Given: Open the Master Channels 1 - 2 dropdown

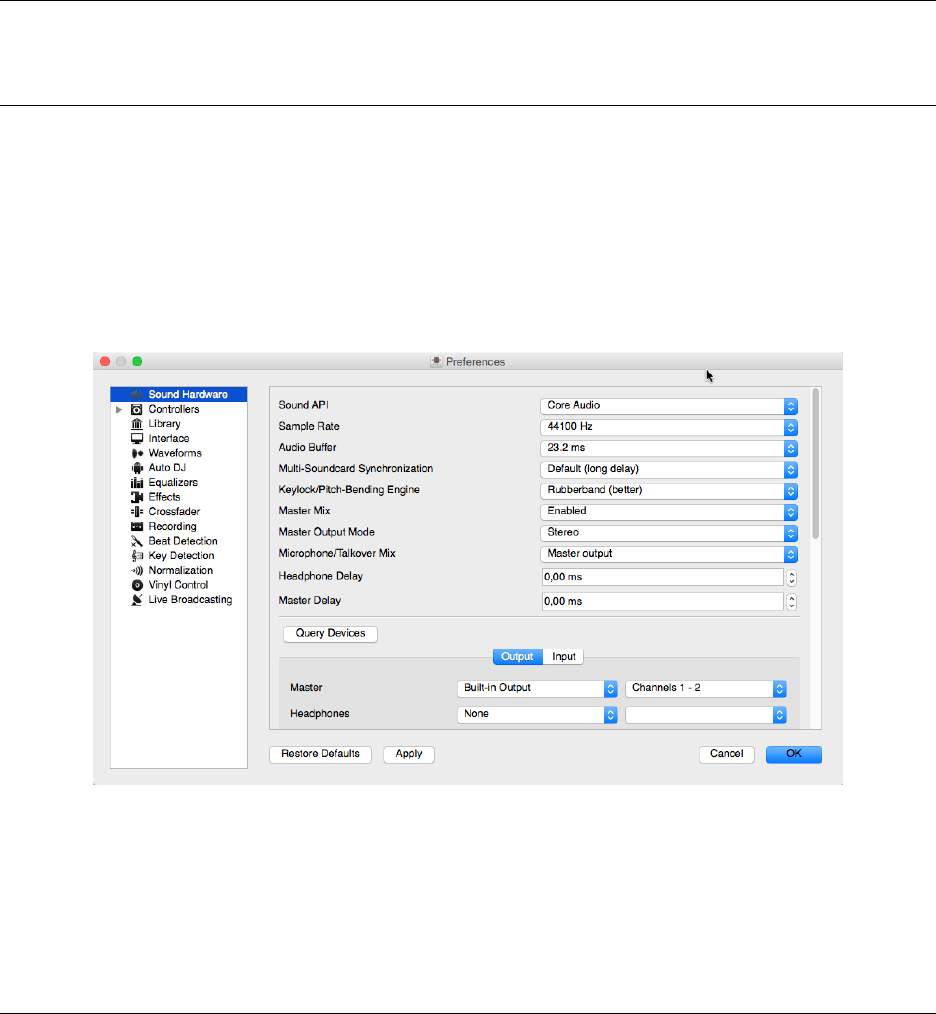Looking at the screenshot, I should pyautogui.click(x=706, y=688).
